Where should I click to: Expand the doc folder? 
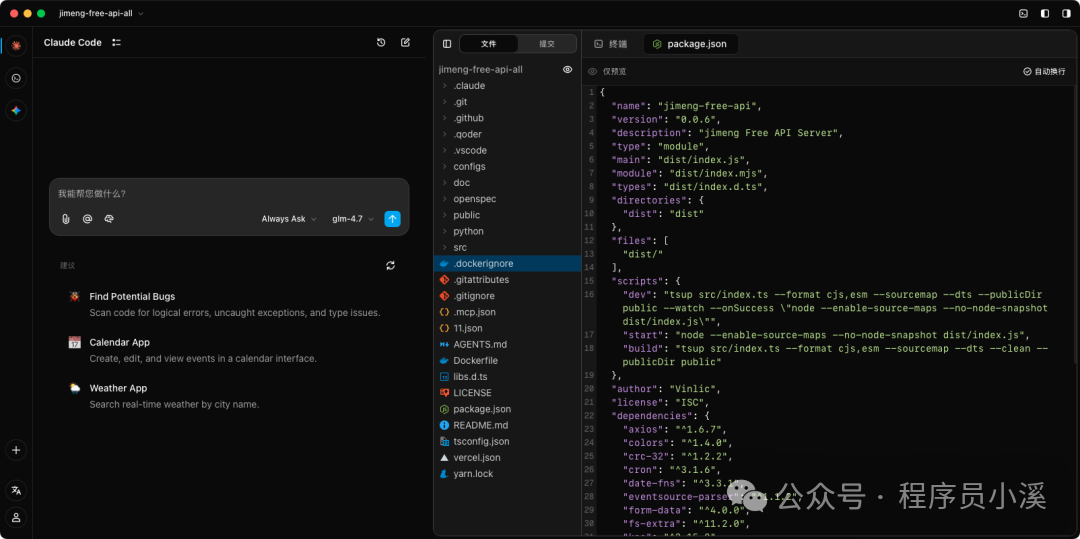pos(507,183)
